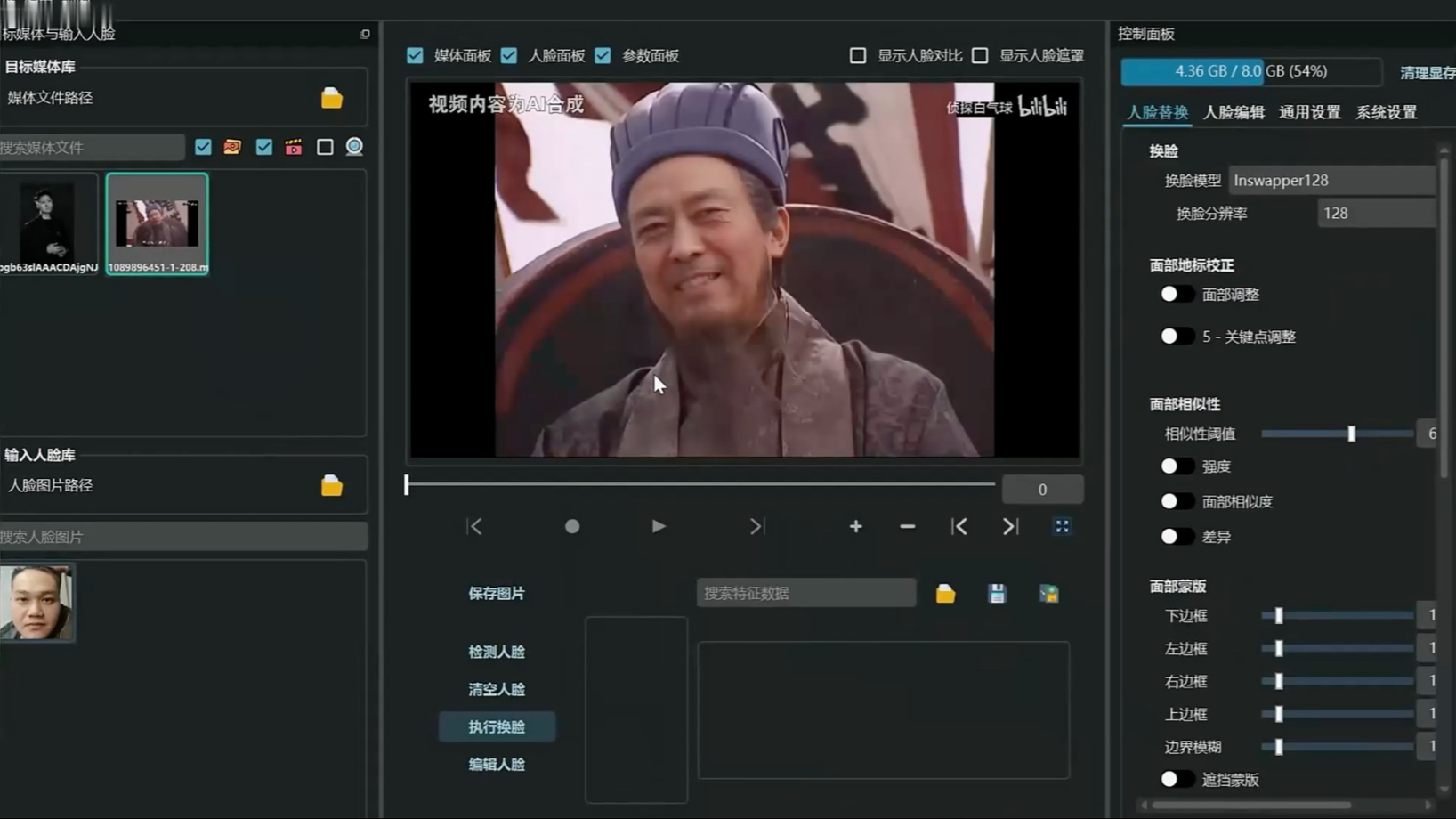
Task: Enable 显示人脸对比 checkbox
Action: coord(858,55)
